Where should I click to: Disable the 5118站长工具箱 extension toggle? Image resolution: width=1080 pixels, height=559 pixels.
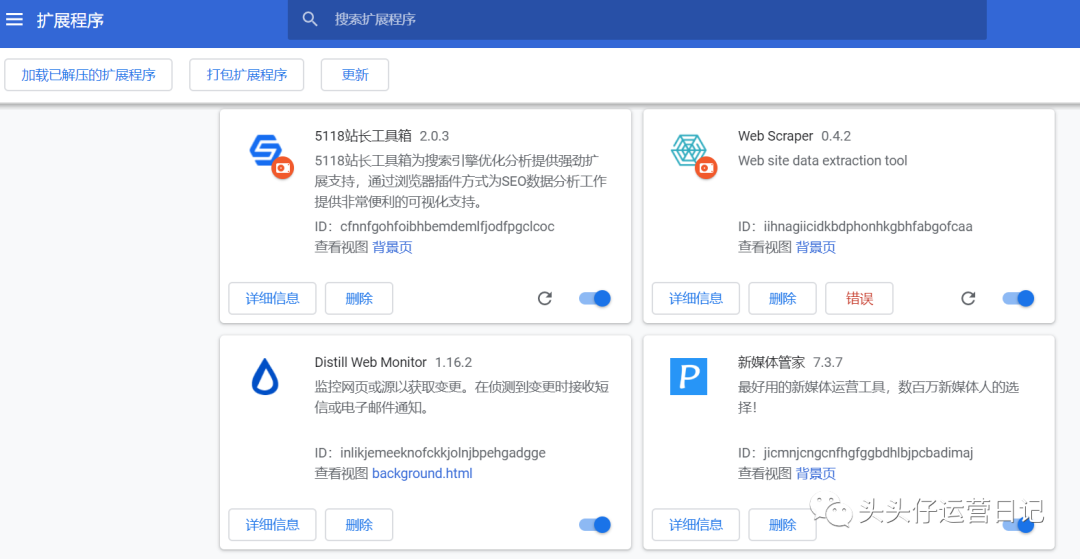click(x=595, y=298)
